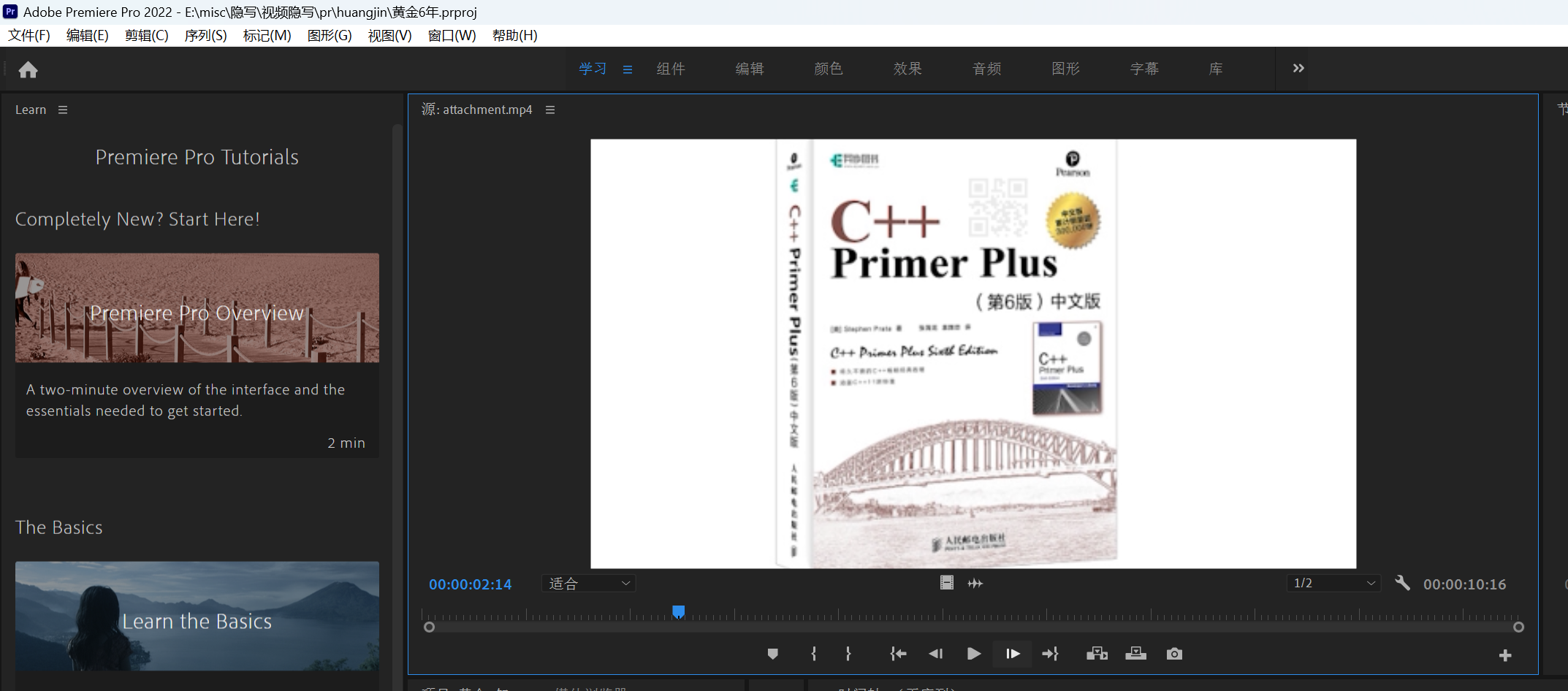Select the Learn panel tab
Screen dimensions: 1568x691
click(31, 110)
